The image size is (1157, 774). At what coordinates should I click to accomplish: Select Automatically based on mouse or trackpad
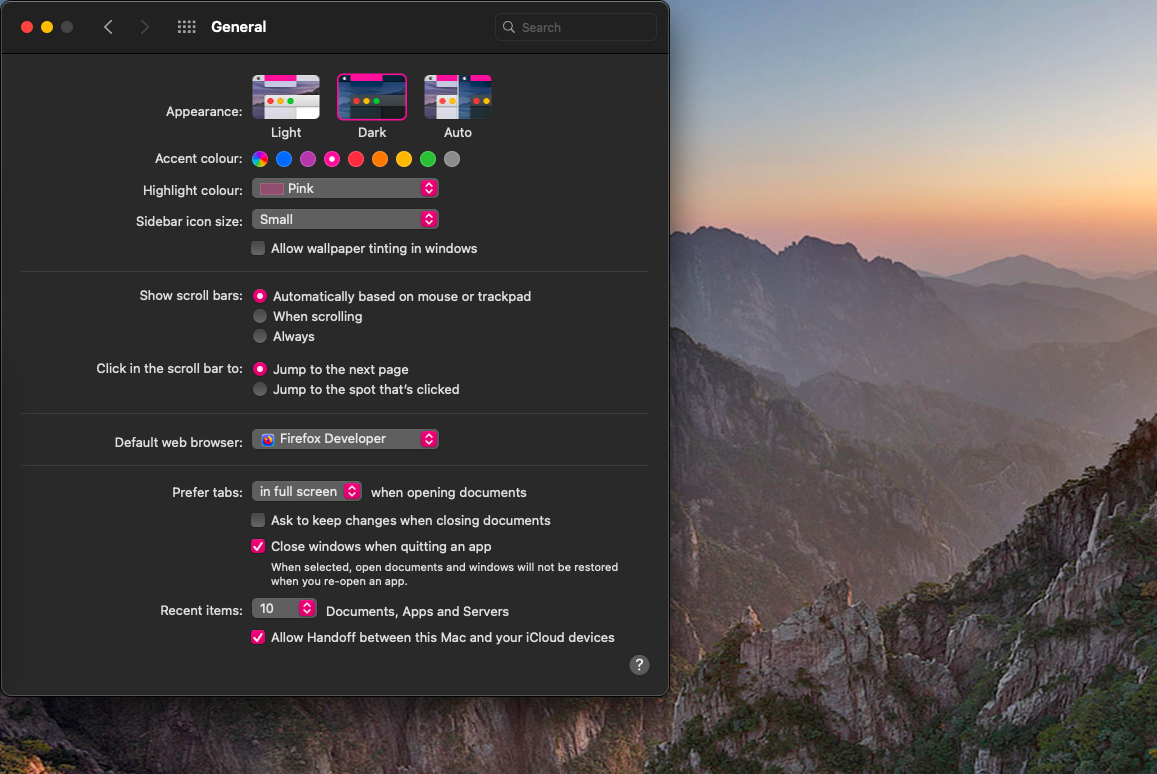(260, 296)
